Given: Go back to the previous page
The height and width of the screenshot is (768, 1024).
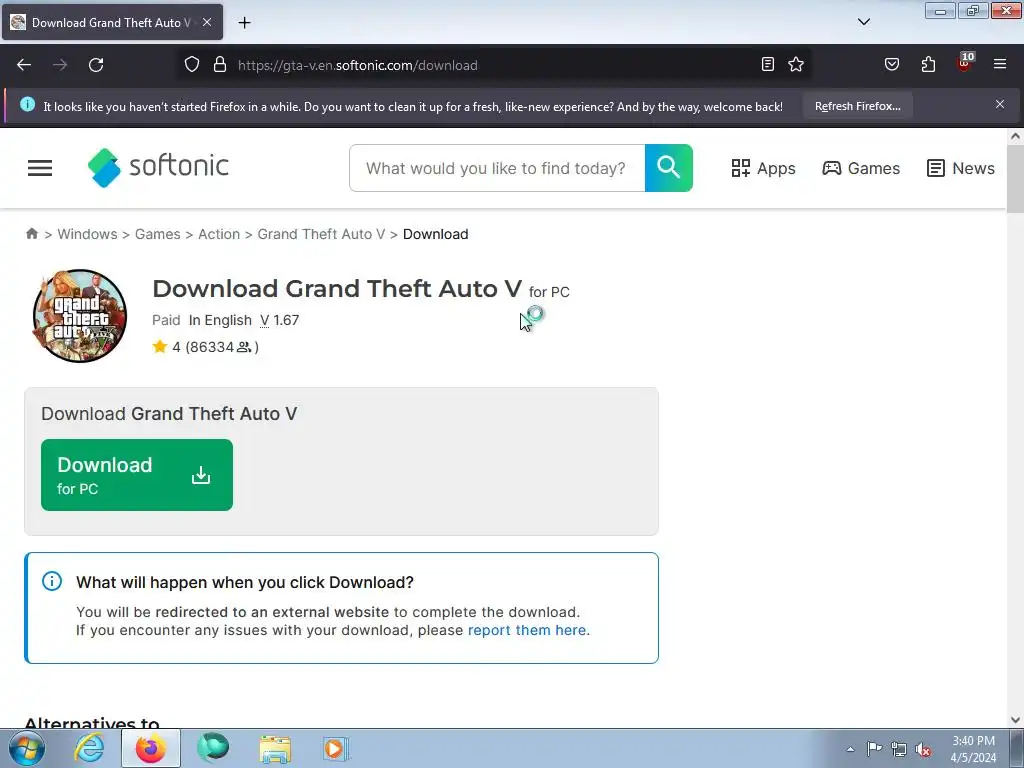Looking at the screenshot, I should pyautogui.click(x=24, y=65).
